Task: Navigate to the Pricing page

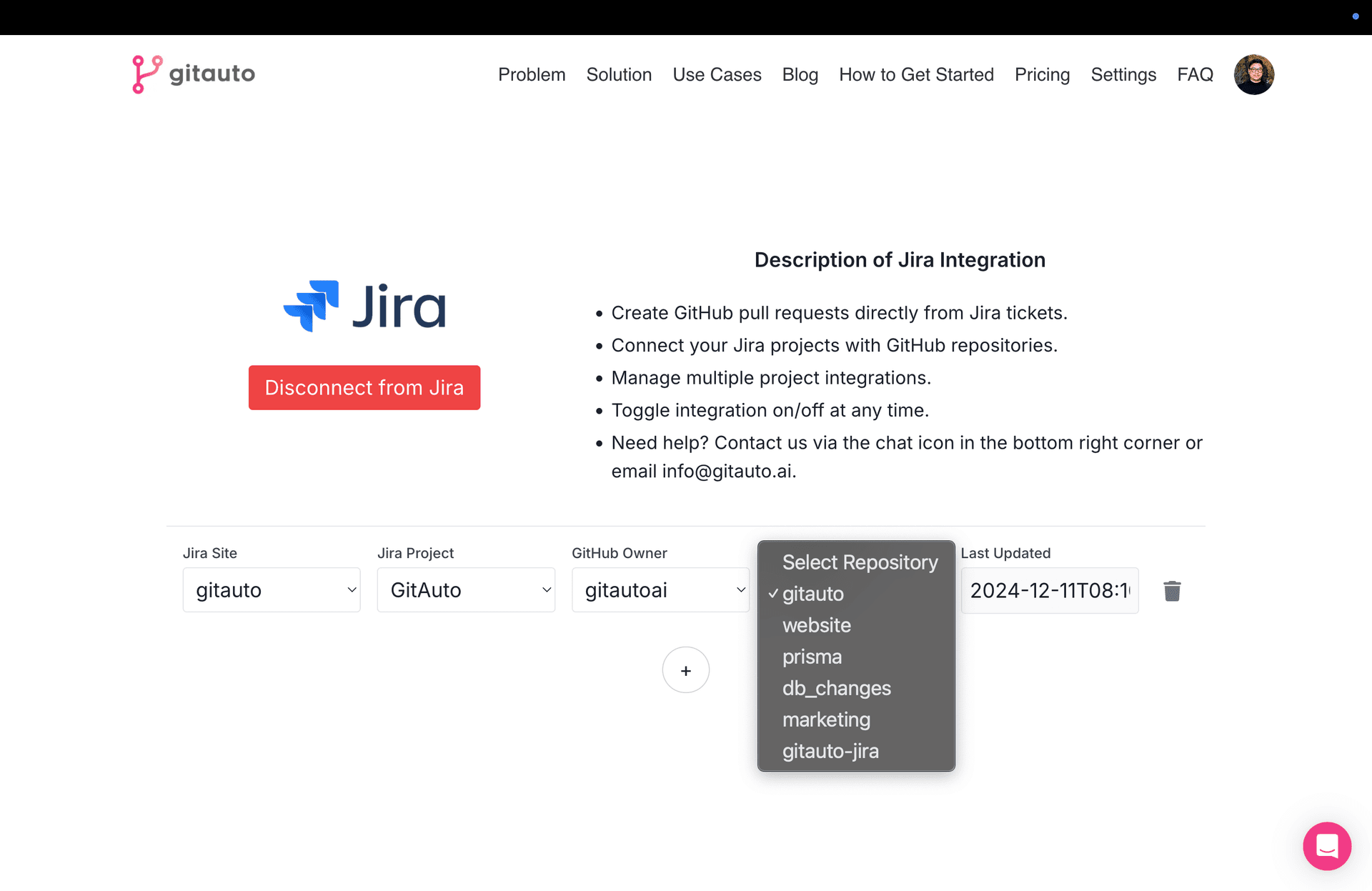Action: coord(1042,74)
